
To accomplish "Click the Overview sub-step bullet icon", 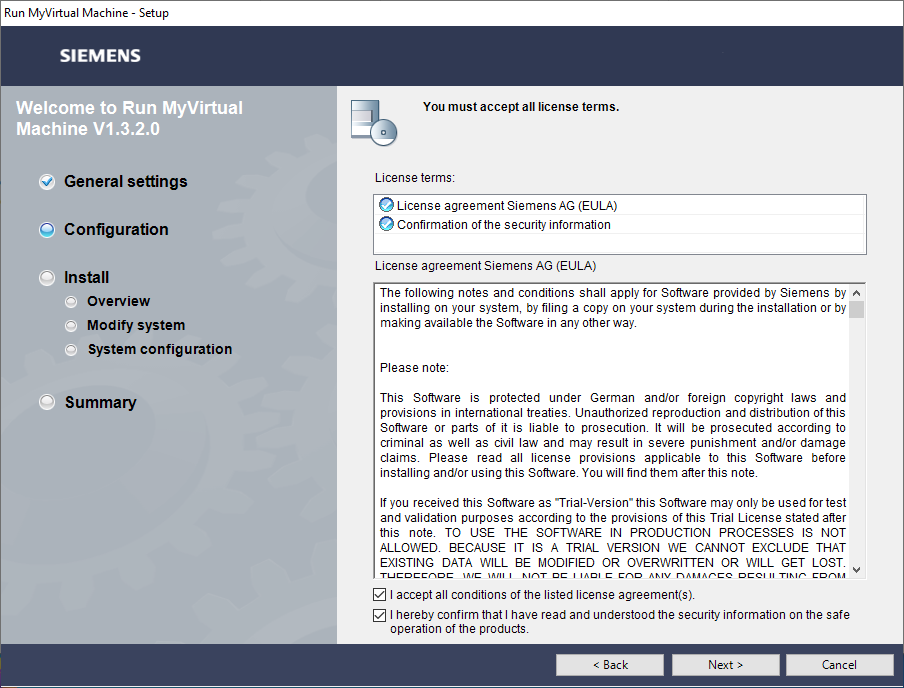I will pos(70,302).
